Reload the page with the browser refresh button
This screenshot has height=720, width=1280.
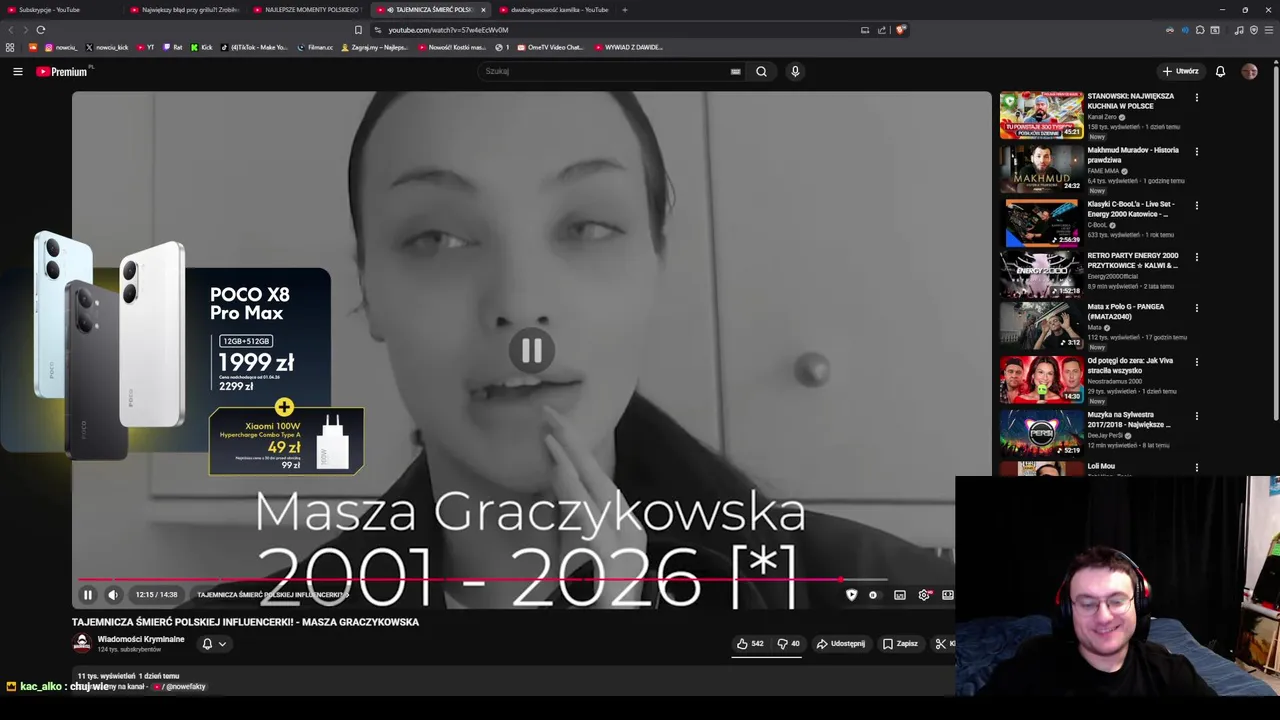(41, 30)
